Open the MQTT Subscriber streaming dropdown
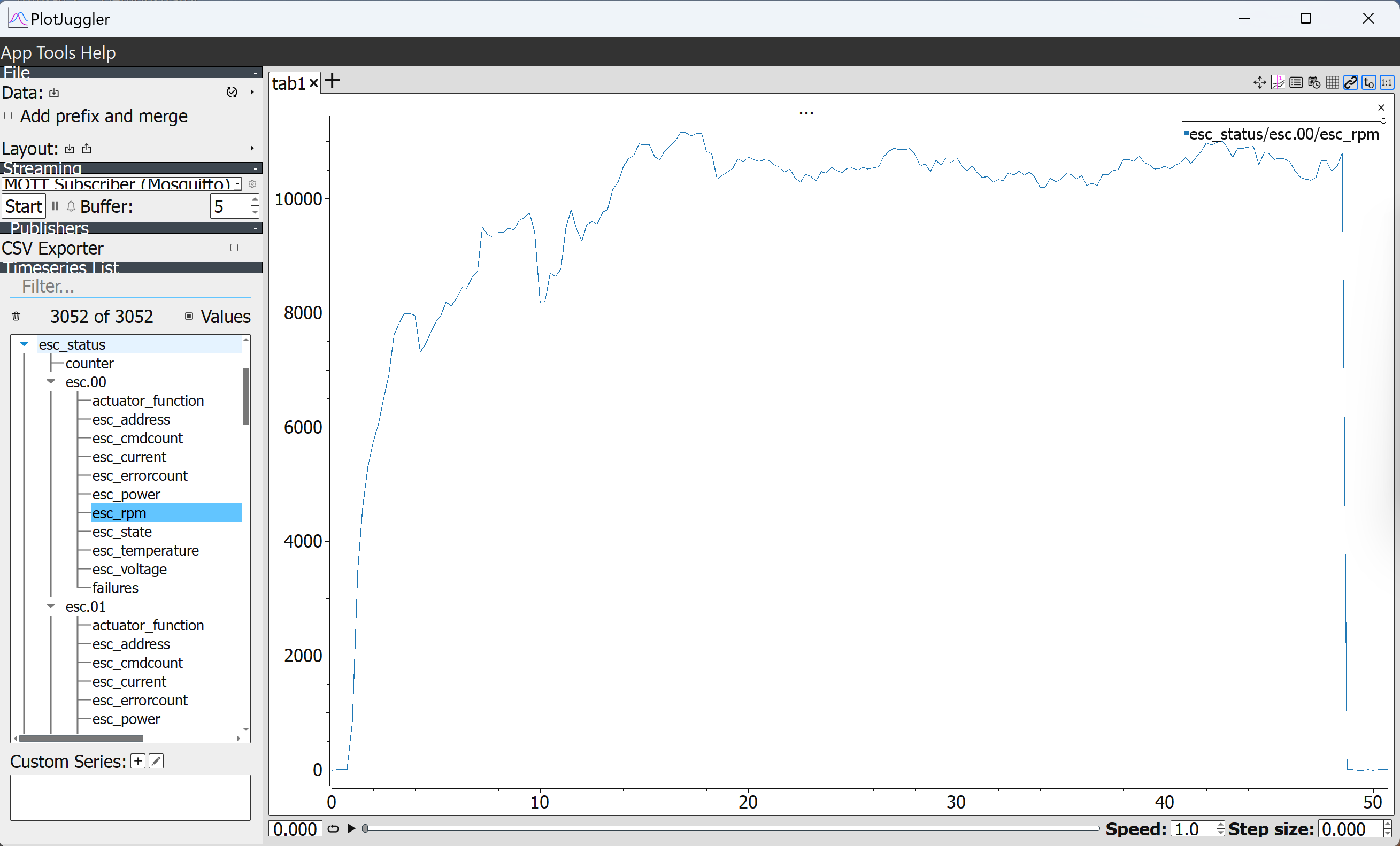This screenshot has width=1400, height=846. click(x=122, y=184)
